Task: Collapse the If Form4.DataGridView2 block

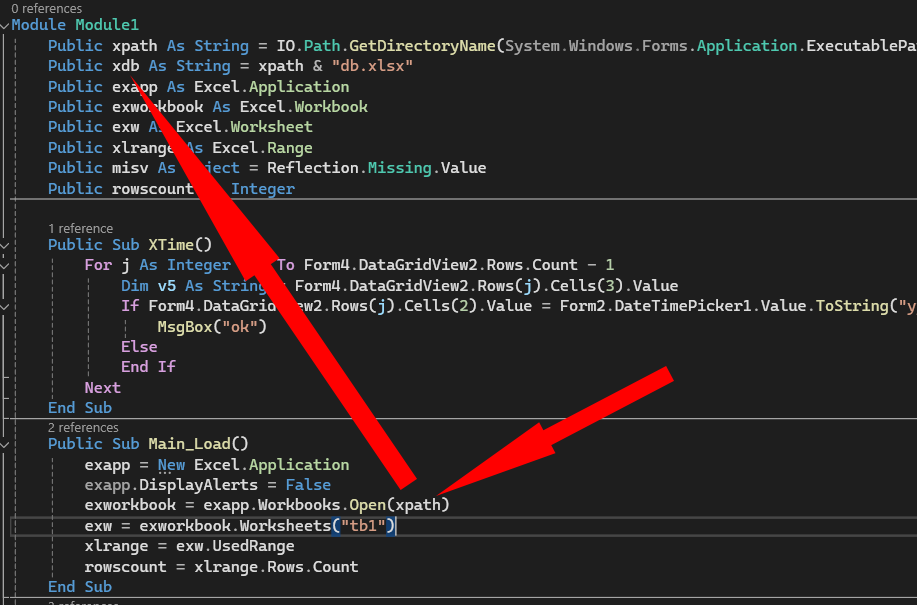Action: click(x=5, y=307)
